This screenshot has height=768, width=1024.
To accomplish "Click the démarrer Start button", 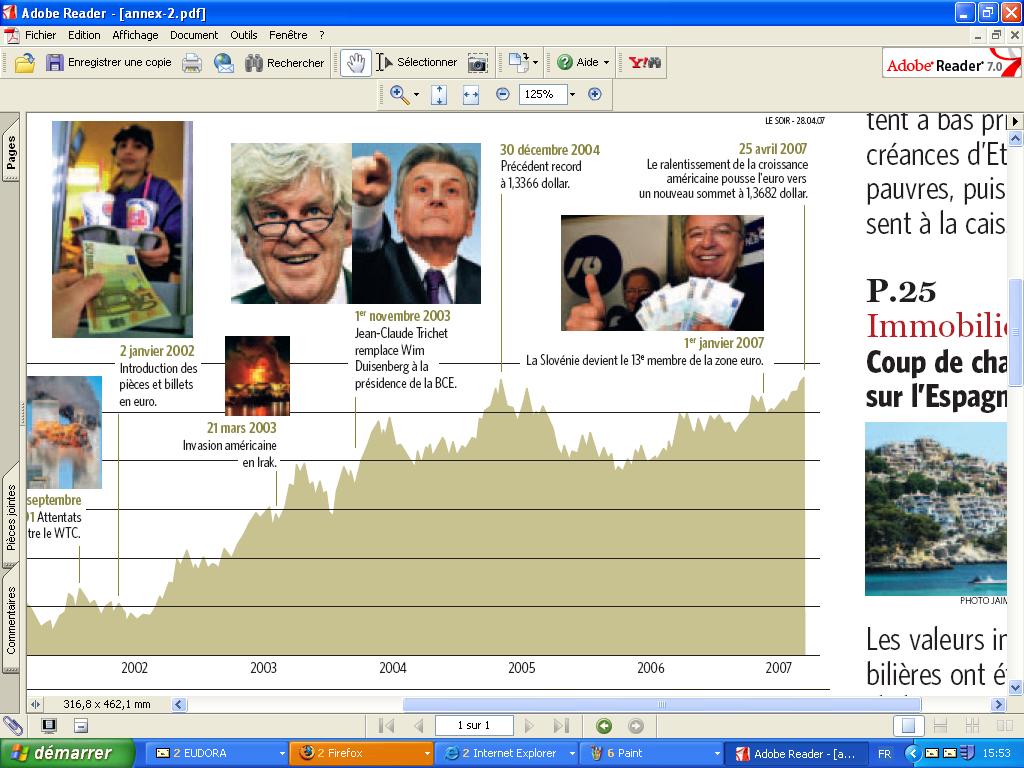I will (x=67, y=753).
